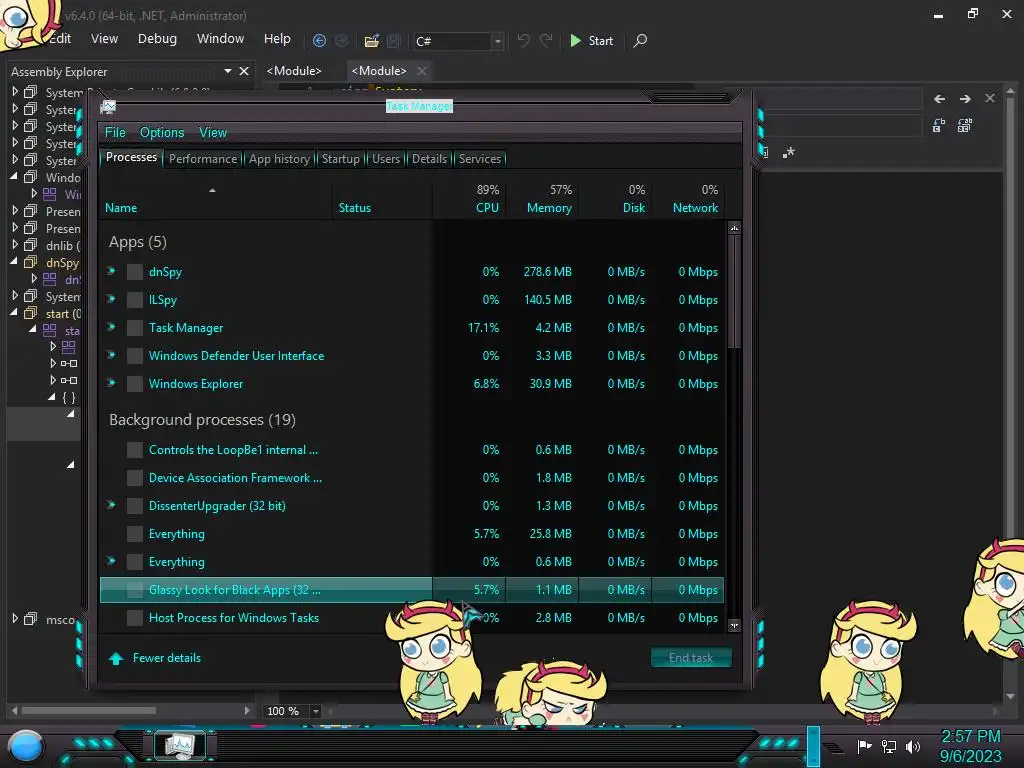1024x768 pixels.
Task: Switch to App history tab
Action: coord(280,159)
